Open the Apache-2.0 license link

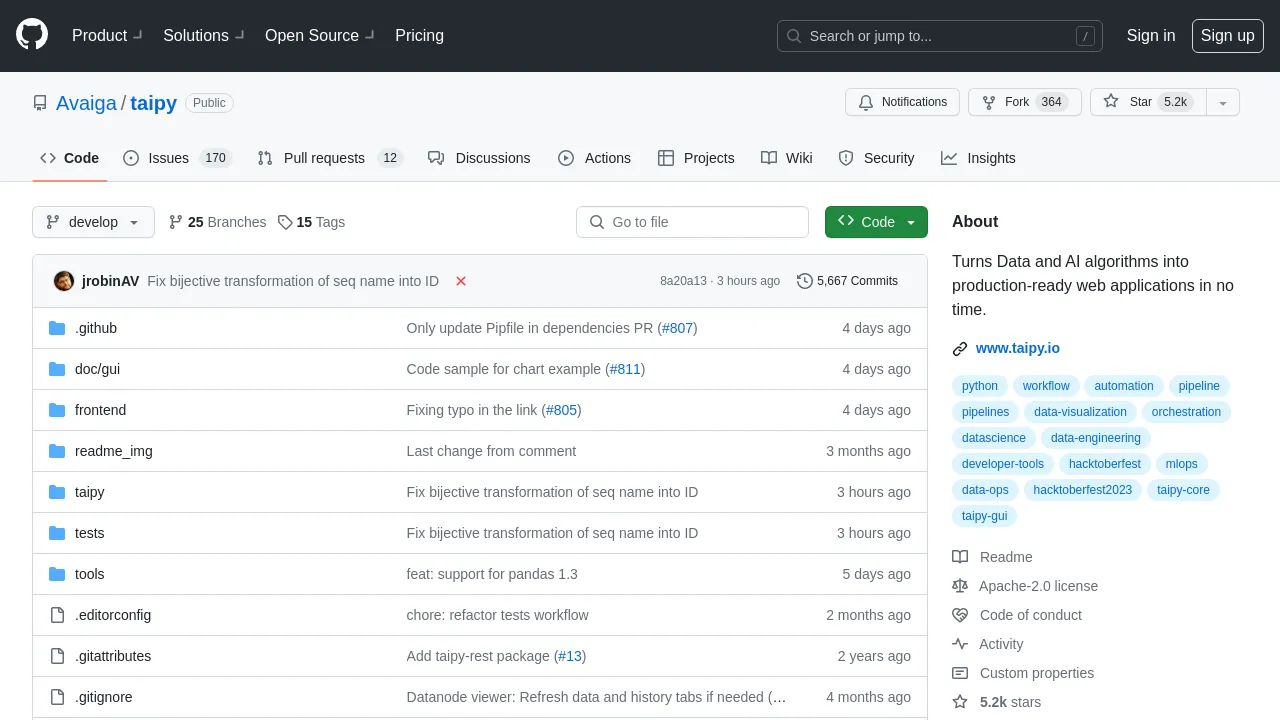tap(1025, 586)
